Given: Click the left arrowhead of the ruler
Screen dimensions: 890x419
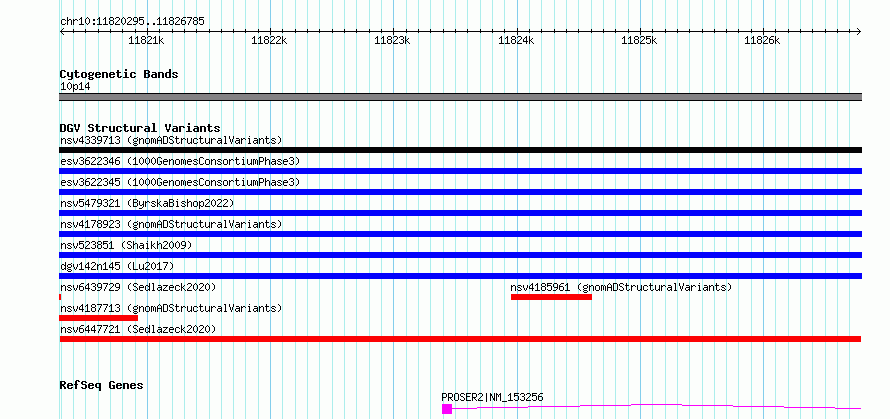Looking at the screenshot, I should pos(62,31).
